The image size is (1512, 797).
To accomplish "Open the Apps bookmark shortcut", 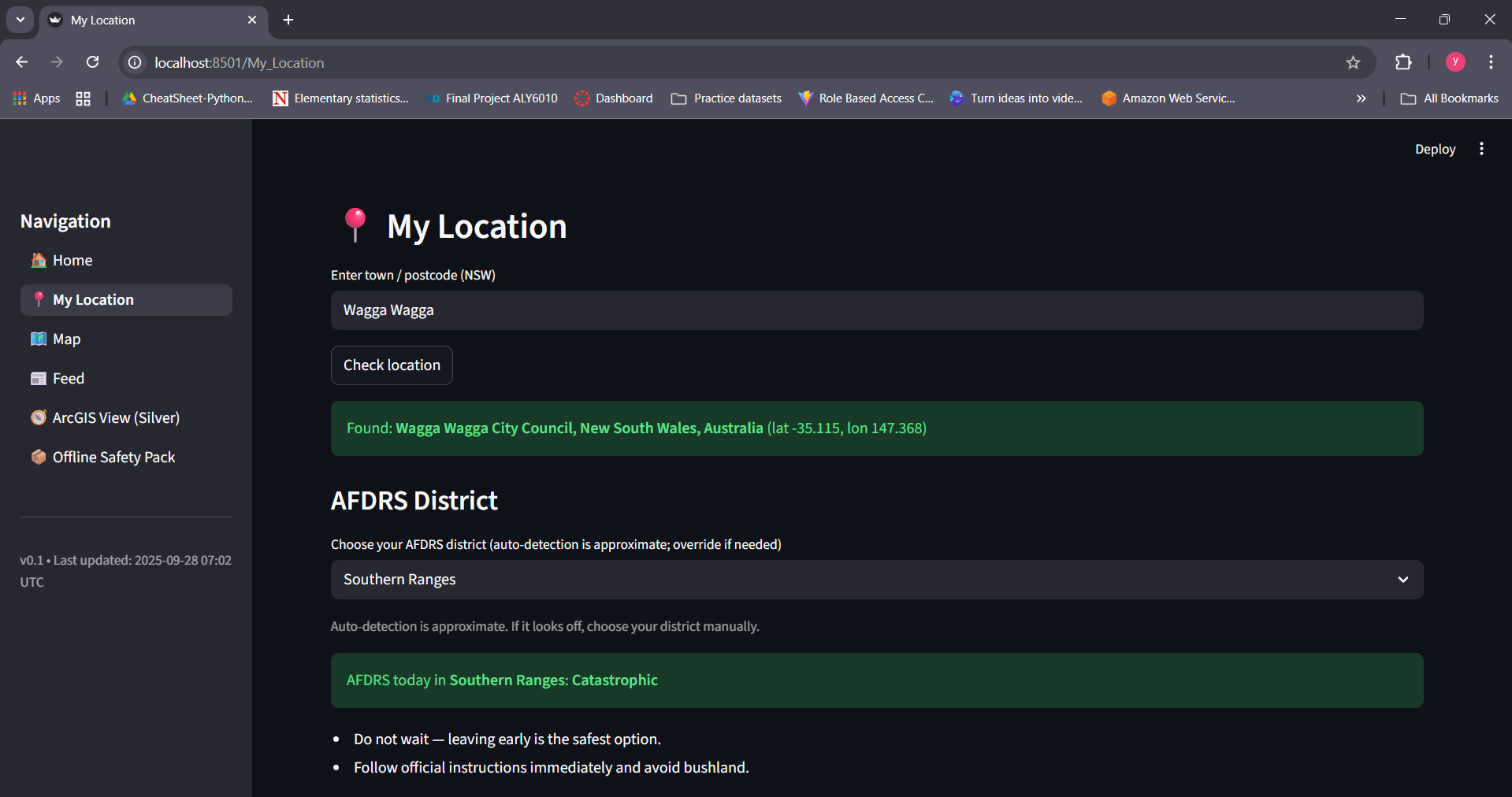I will (37, 98).
